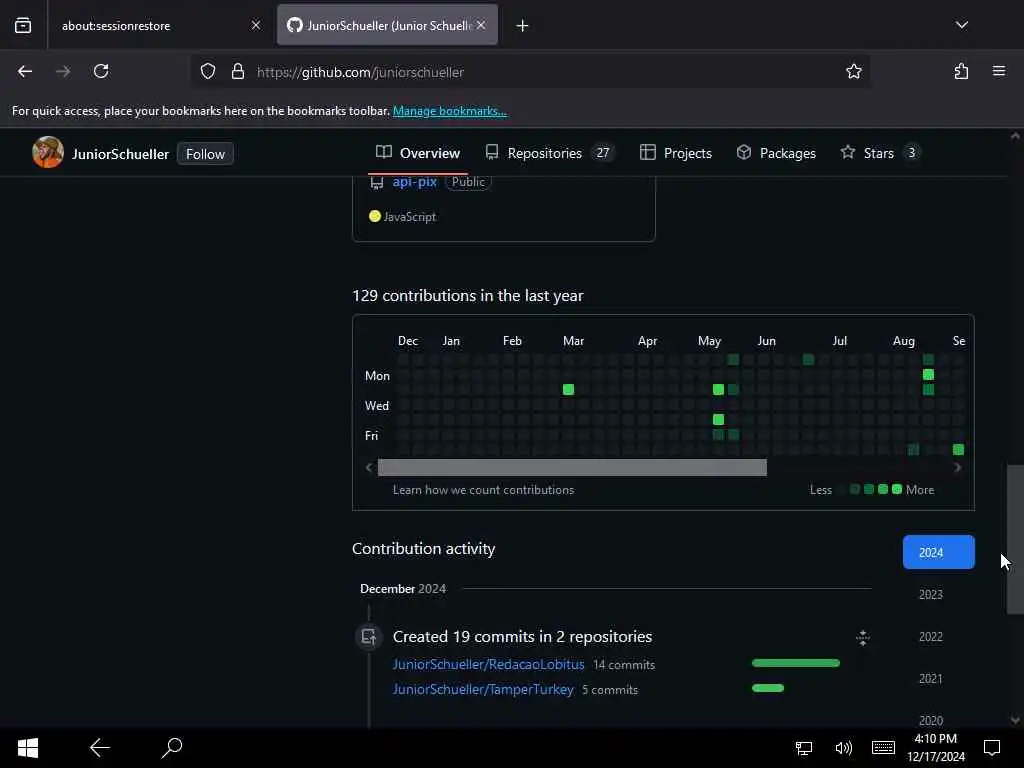Click the commit activity repo push icon
The image size is (1024, 768).
[x=369, y=637]
